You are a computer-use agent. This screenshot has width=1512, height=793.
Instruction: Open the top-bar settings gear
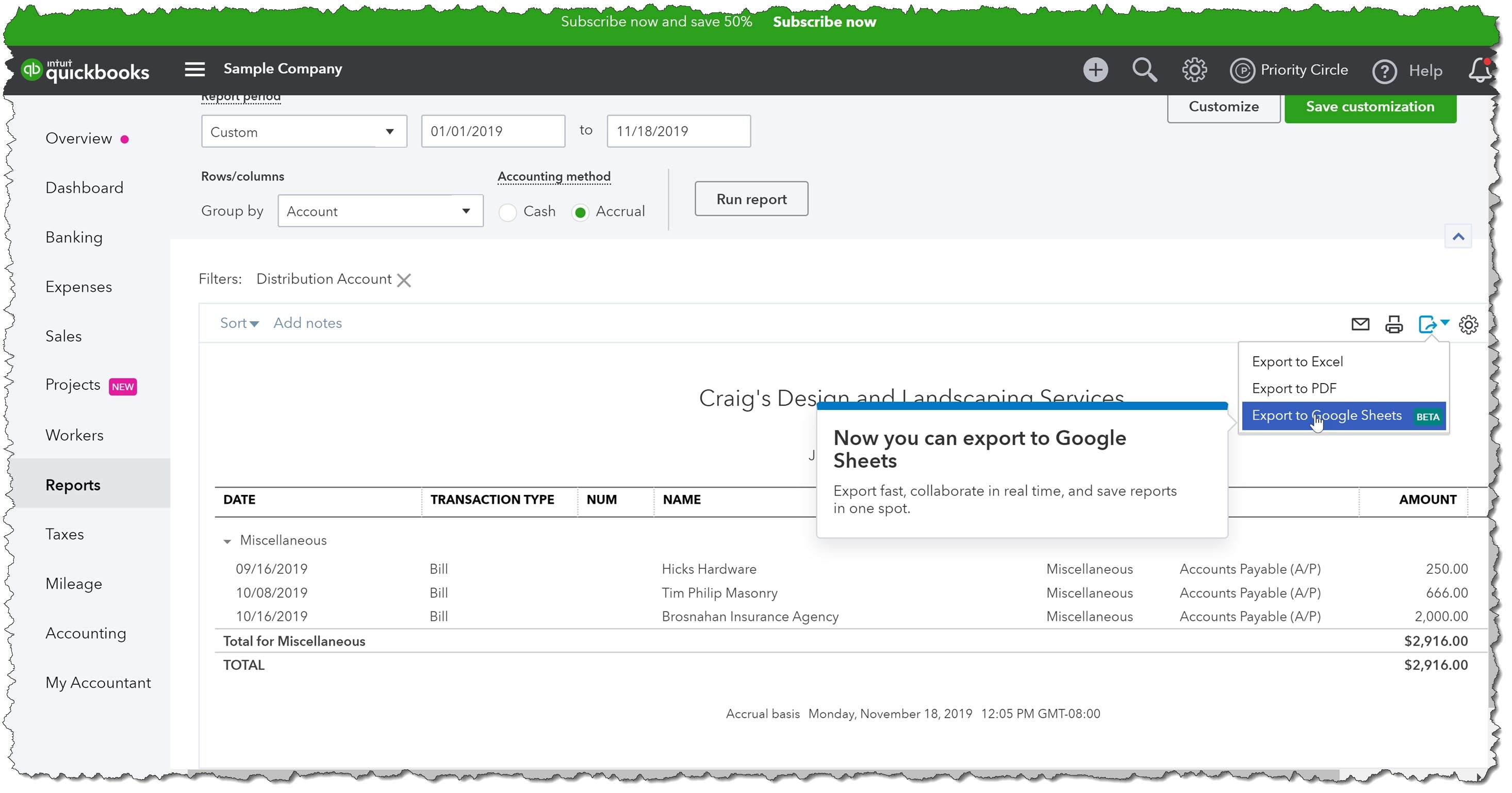coord(1194,70)
